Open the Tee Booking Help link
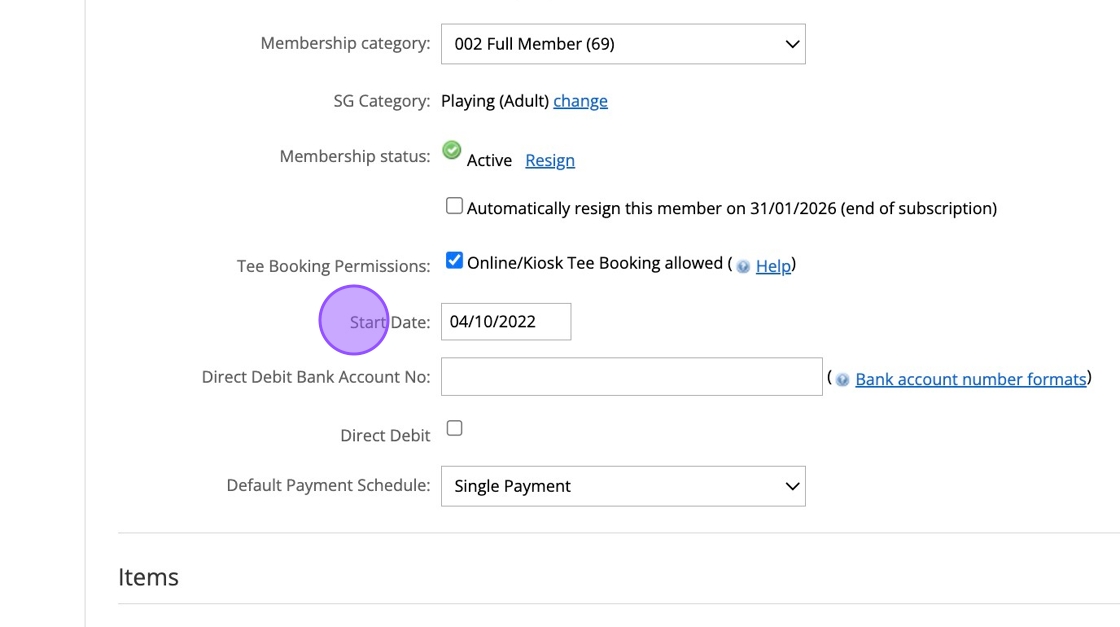 (773, 266)
